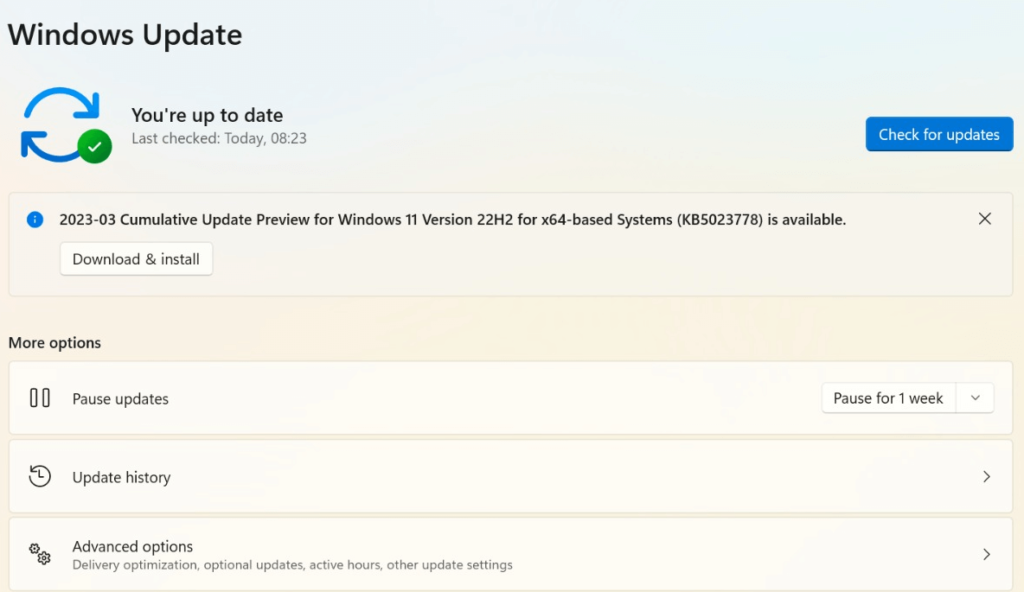Image resolution: width=1024 pixels, height=592 pixels.
Task: Click the "You're up to date" status text
Action: pos(207,115)
